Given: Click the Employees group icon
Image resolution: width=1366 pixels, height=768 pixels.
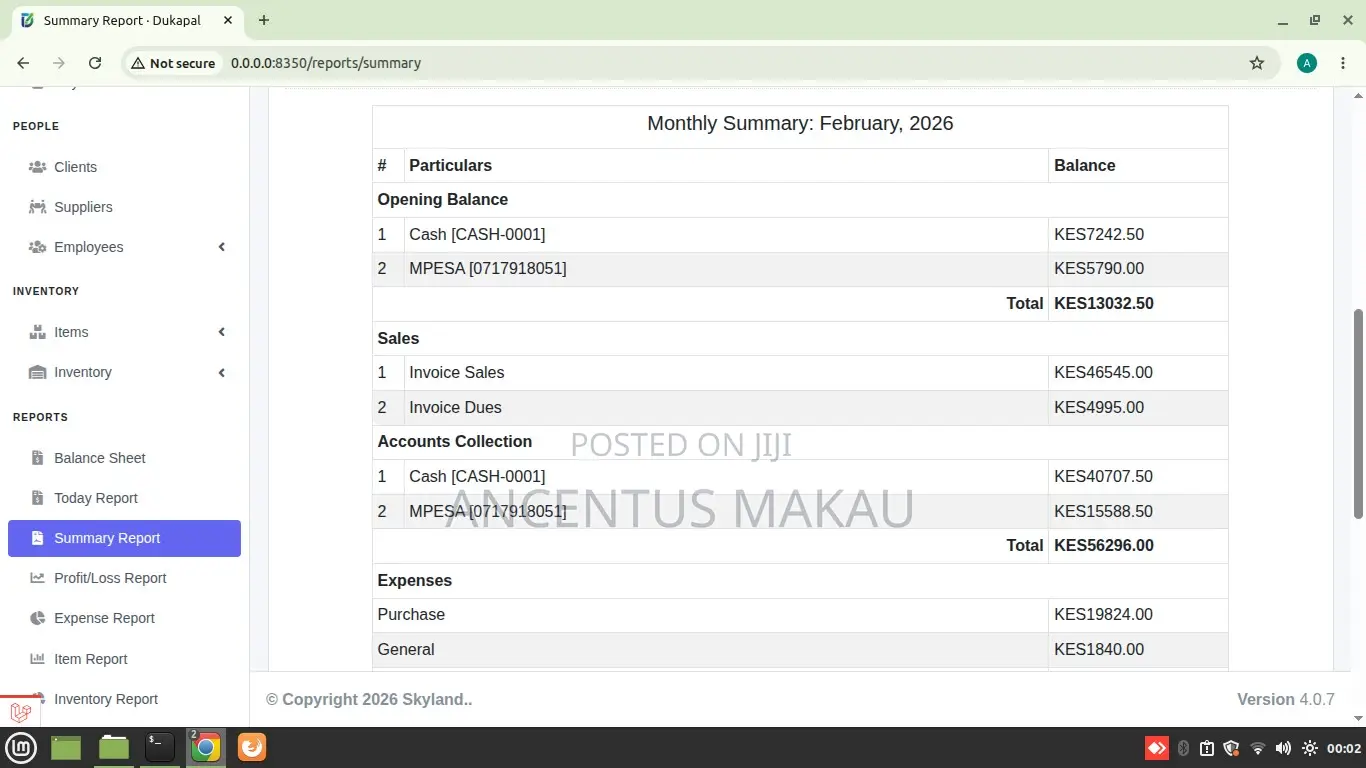Looking at the screenshot, I should click(37, 247).
